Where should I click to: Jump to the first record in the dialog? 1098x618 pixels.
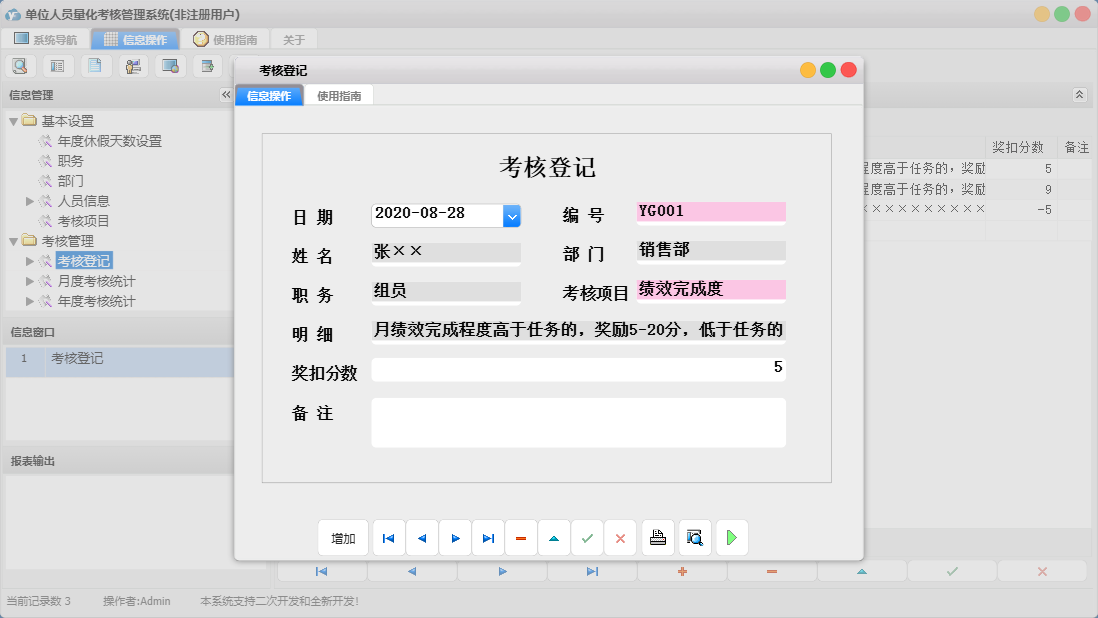coord(388,537)
